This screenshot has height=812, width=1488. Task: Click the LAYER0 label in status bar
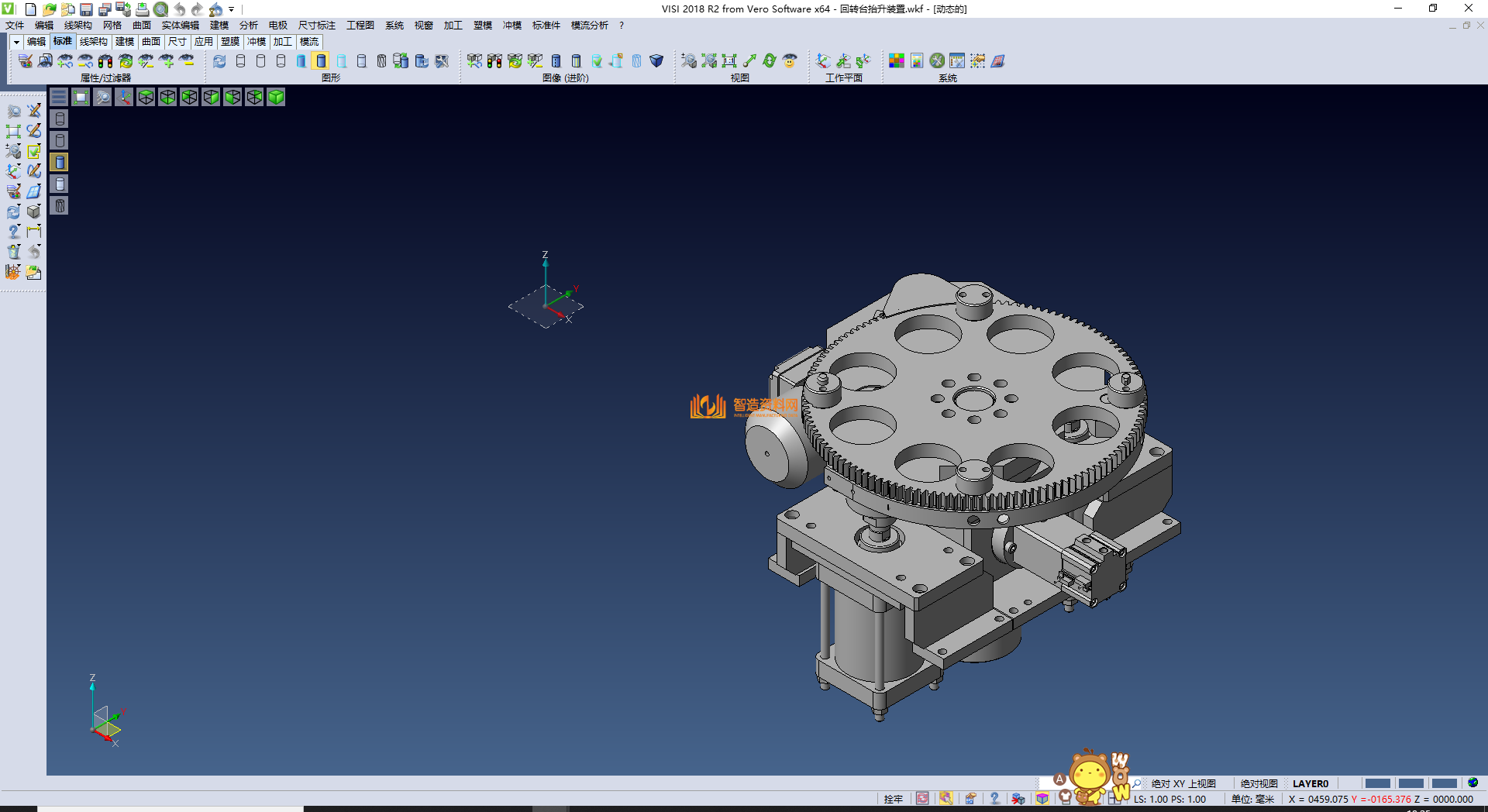tap(1310, 783)
